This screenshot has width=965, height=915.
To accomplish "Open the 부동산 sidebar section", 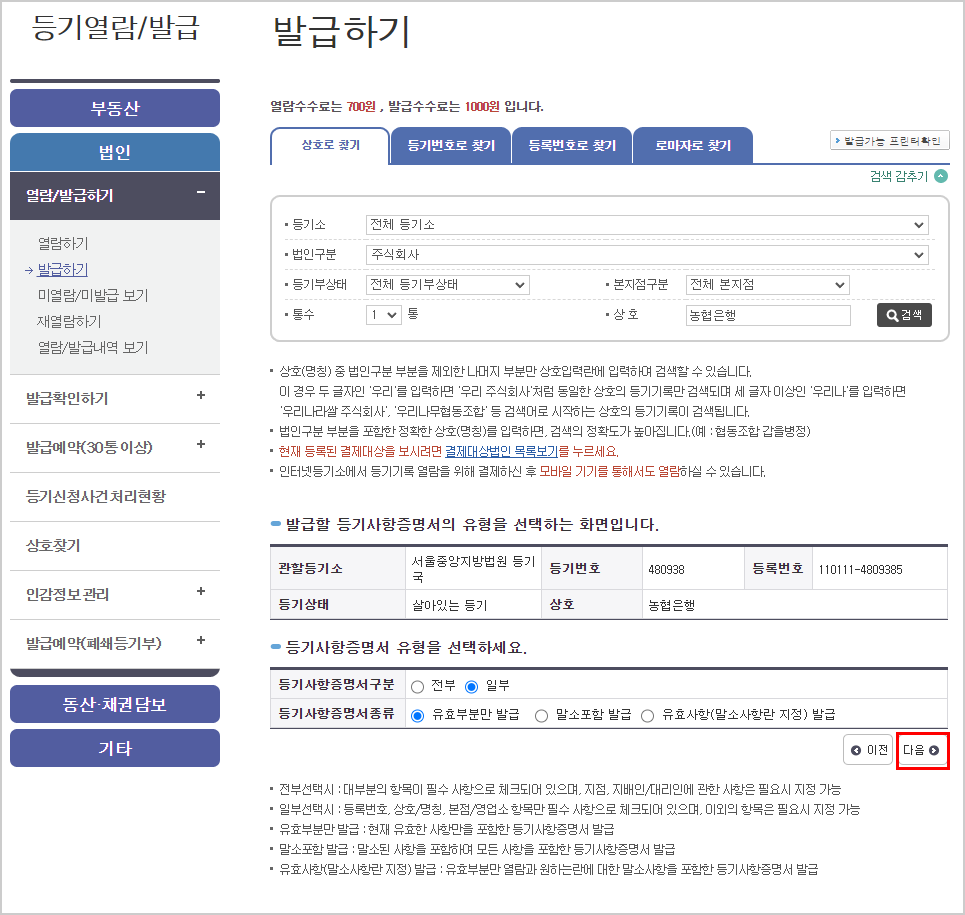I will pyautogui.click(x=114, y=108).
